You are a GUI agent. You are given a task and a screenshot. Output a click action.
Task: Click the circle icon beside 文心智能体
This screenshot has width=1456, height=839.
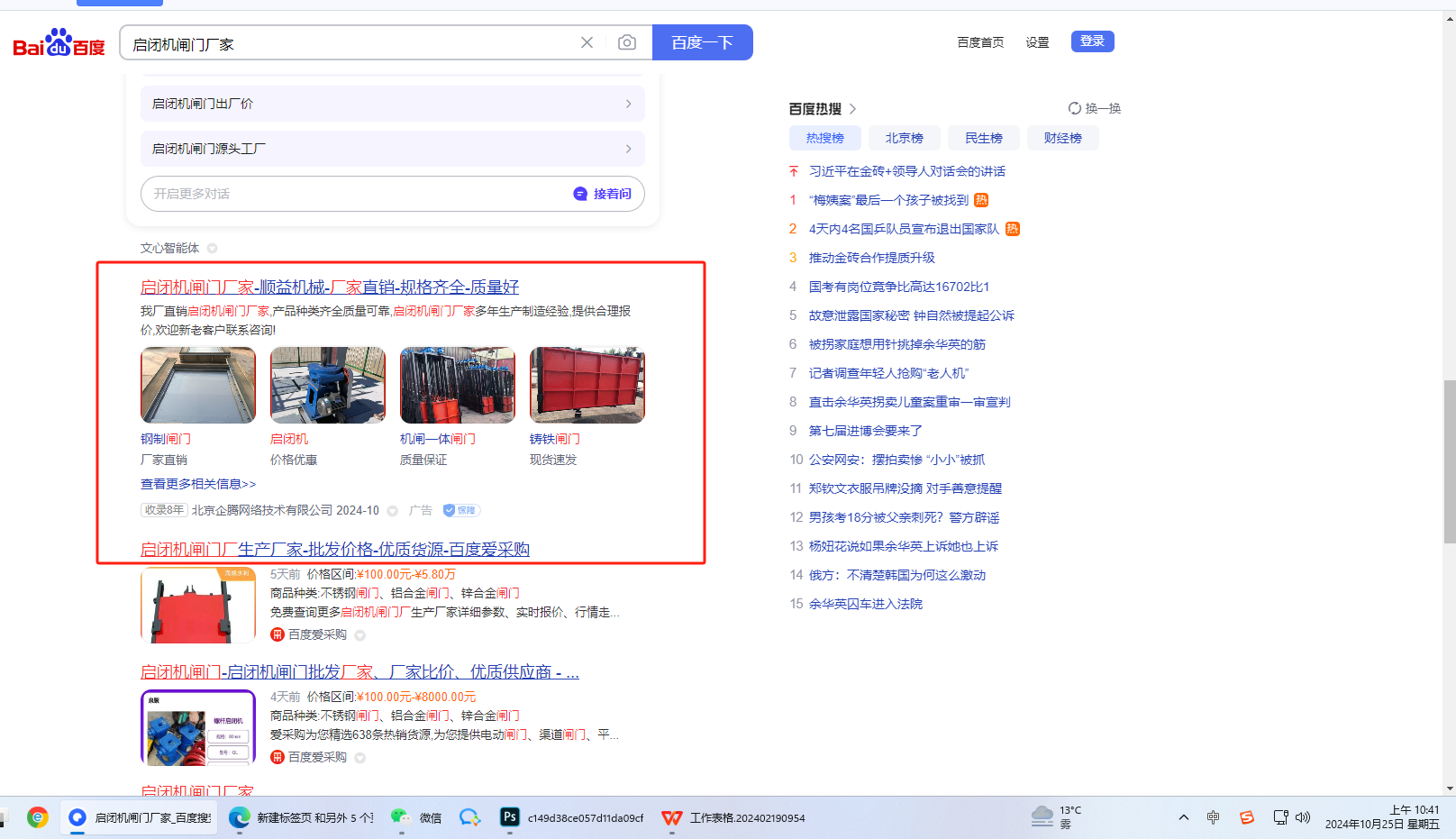coord(213,249)
